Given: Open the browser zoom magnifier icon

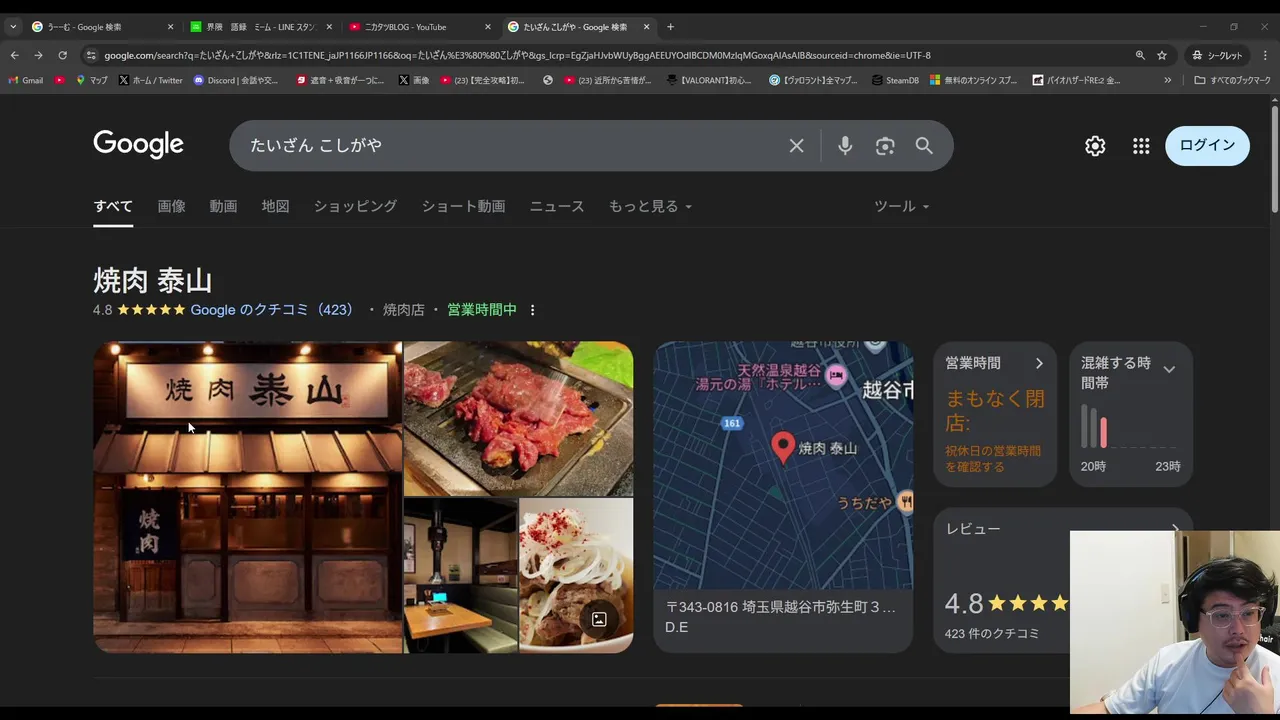Looking at the screenshot, I should pos(1140,55).
